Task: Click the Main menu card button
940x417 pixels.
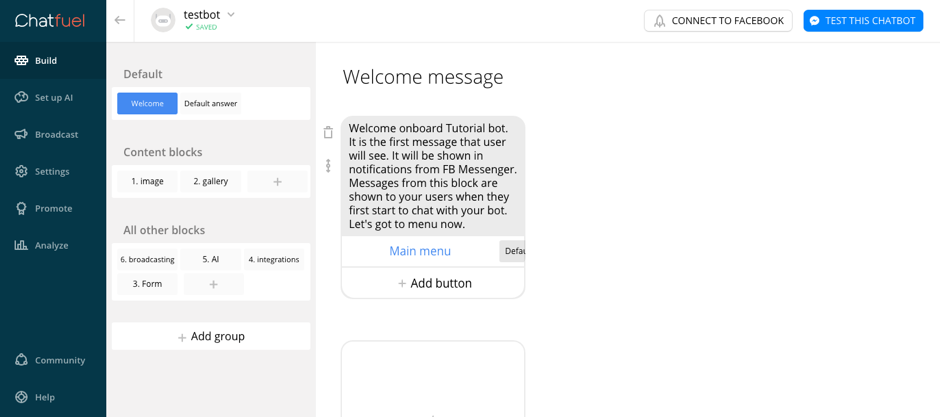Action: pos(420,251)
